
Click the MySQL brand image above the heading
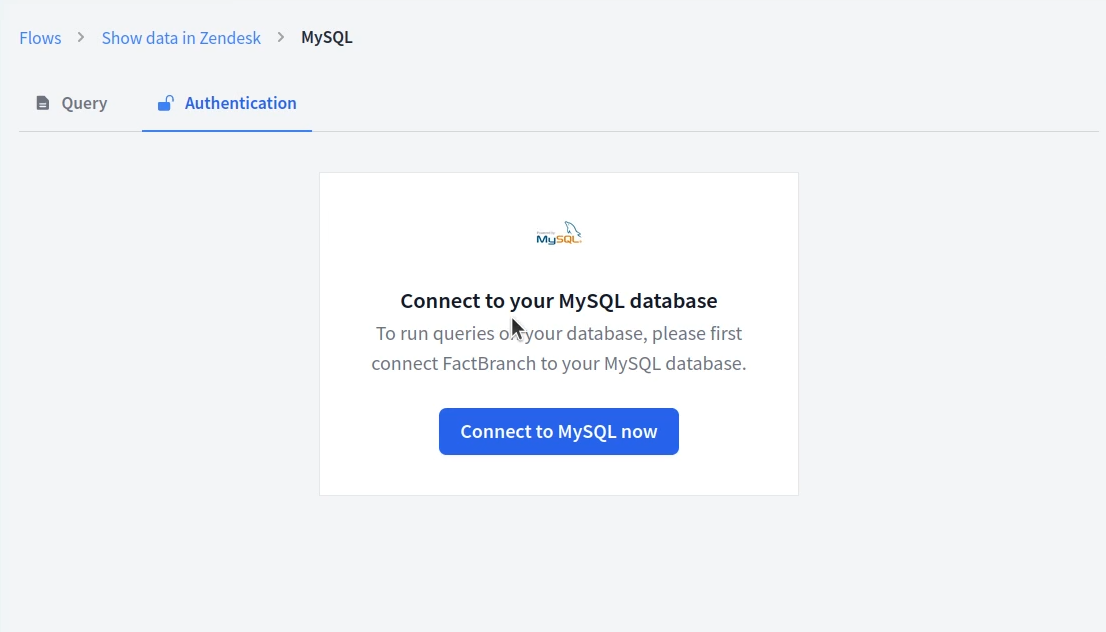point(558,233)
